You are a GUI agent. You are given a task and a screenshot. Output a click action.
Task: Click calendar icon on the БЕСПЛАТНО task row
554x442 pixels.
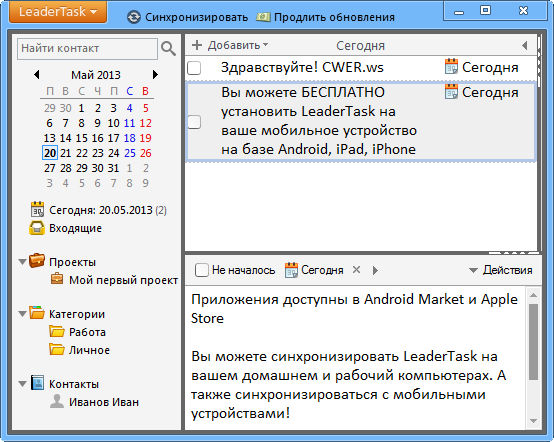451,92
